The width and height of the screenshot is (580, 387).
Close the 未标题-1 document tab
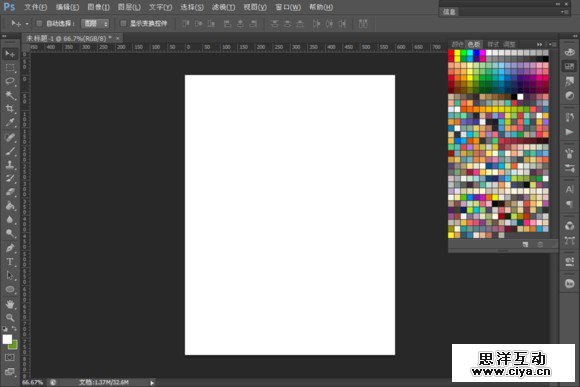pos(118,38)
